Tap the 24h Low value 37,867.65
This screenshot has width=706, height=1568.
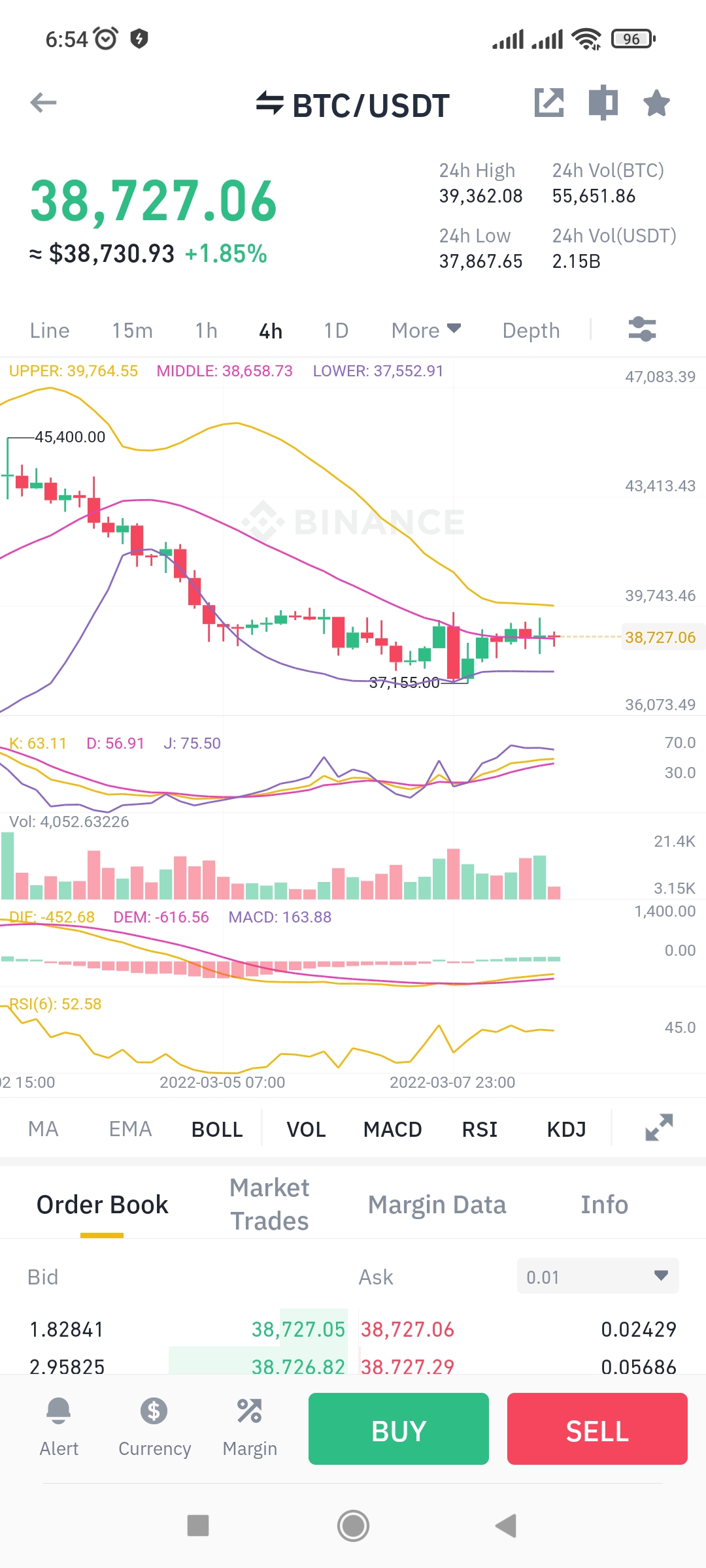480,261
